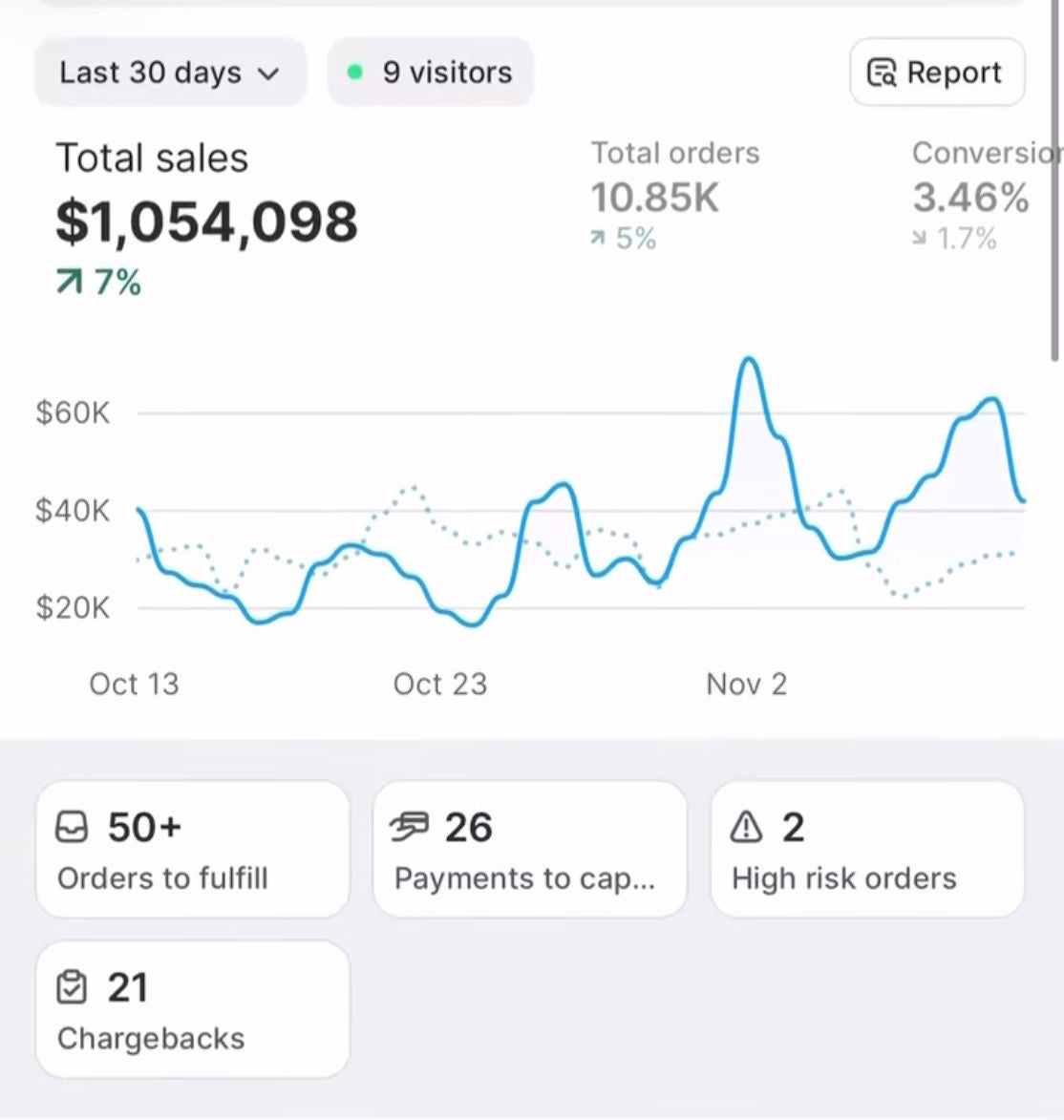Open the High risk orders card
Viewport: 1064px width, 1120px height.
(x=866, y=848)
